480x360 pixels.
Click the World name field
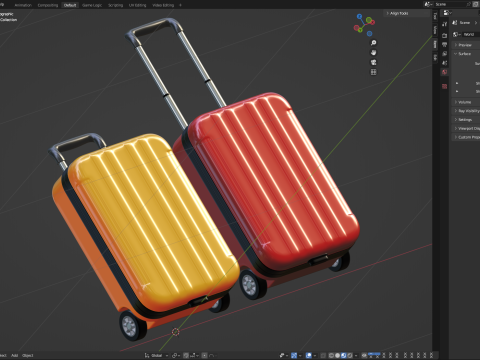471,34
